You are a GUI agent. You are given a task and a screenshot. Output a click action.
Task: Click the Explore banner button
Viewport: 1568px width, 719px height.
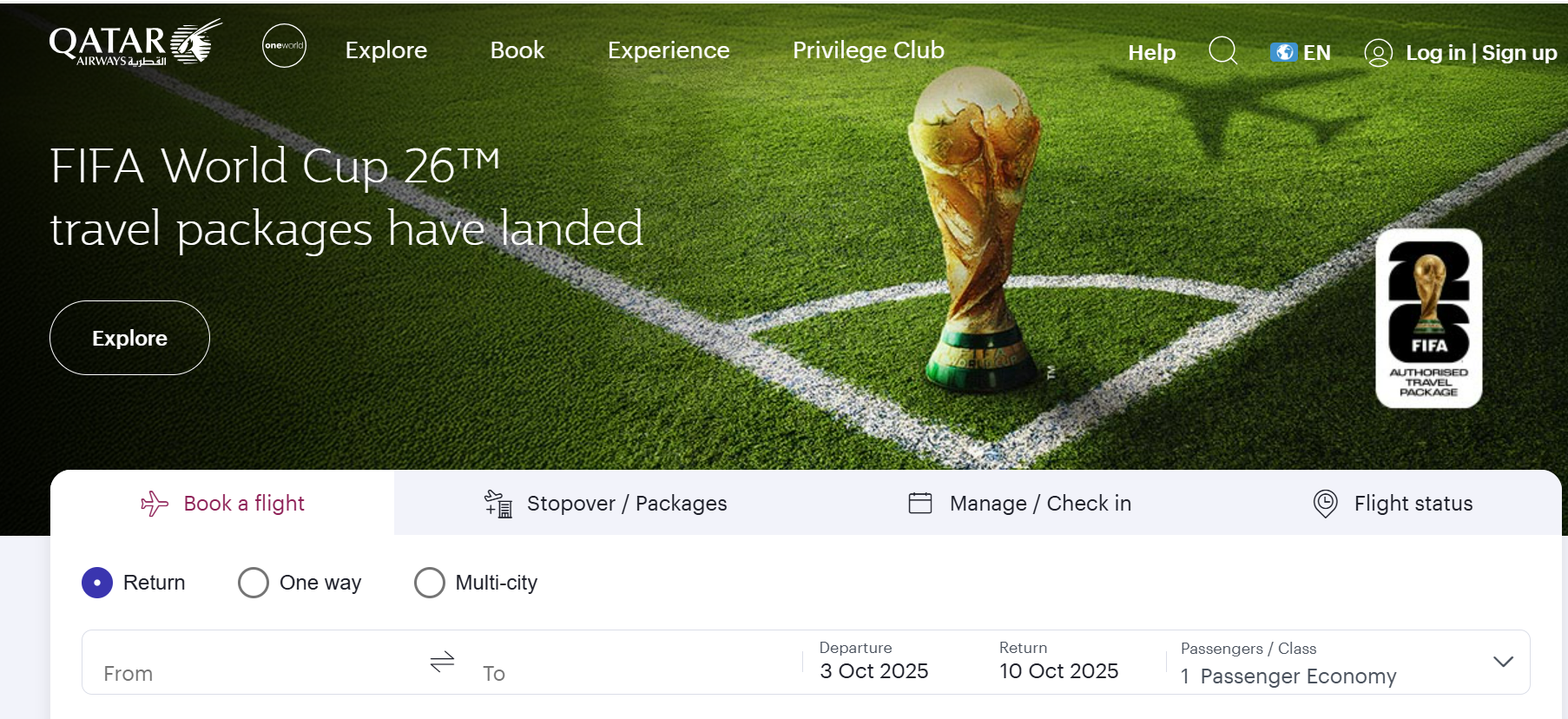(x=129, y=338)
